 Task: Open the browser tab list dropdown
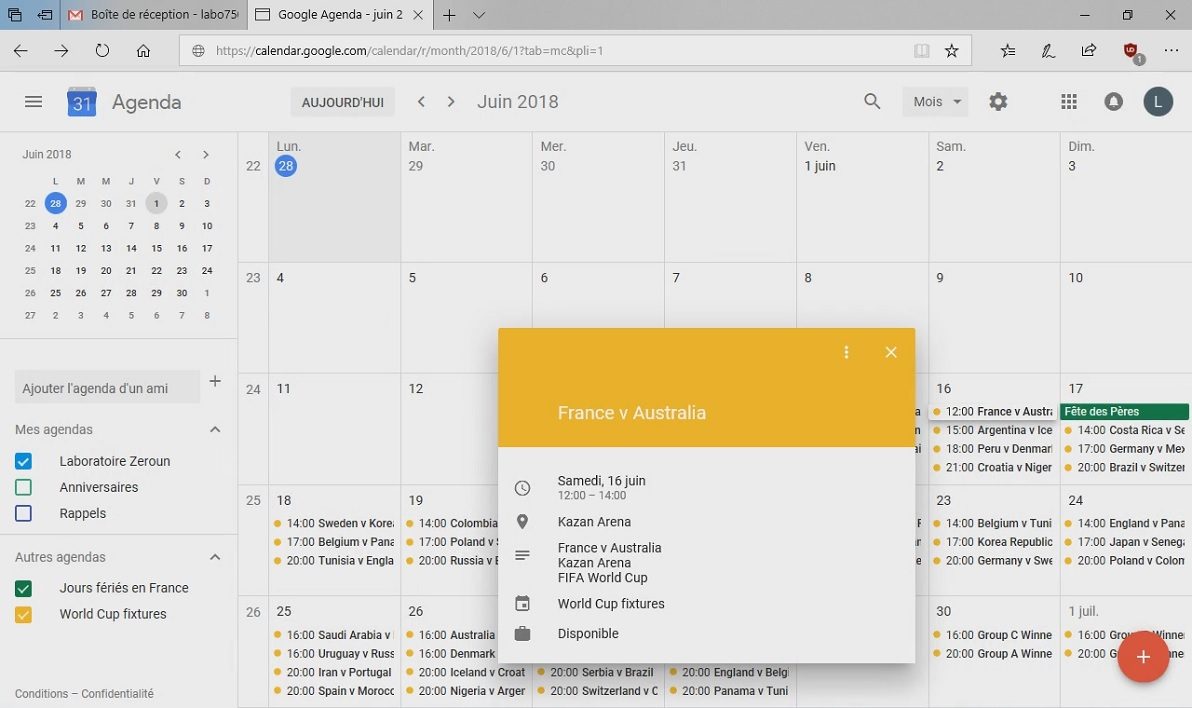(479, 15)
